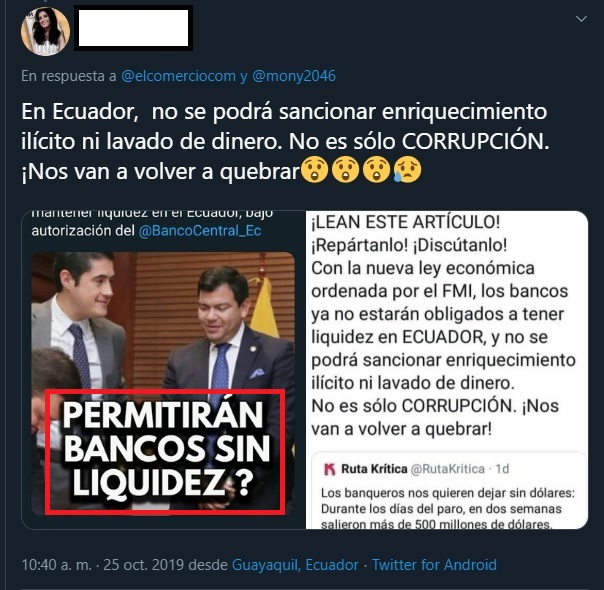Open the @mony2046 profile link

click(x=294, y=76)
